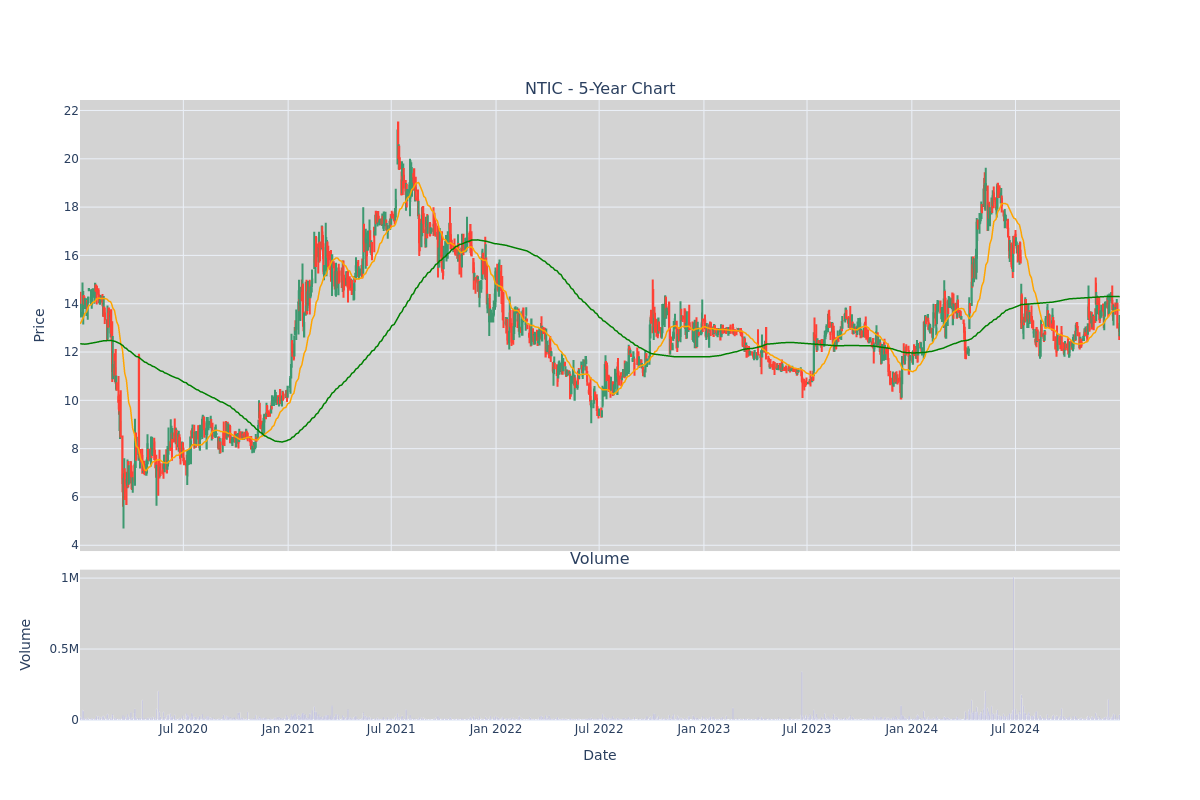1200x800 pixels.
Task: Click the price tick label 10
Action: (x=71, y=400)
